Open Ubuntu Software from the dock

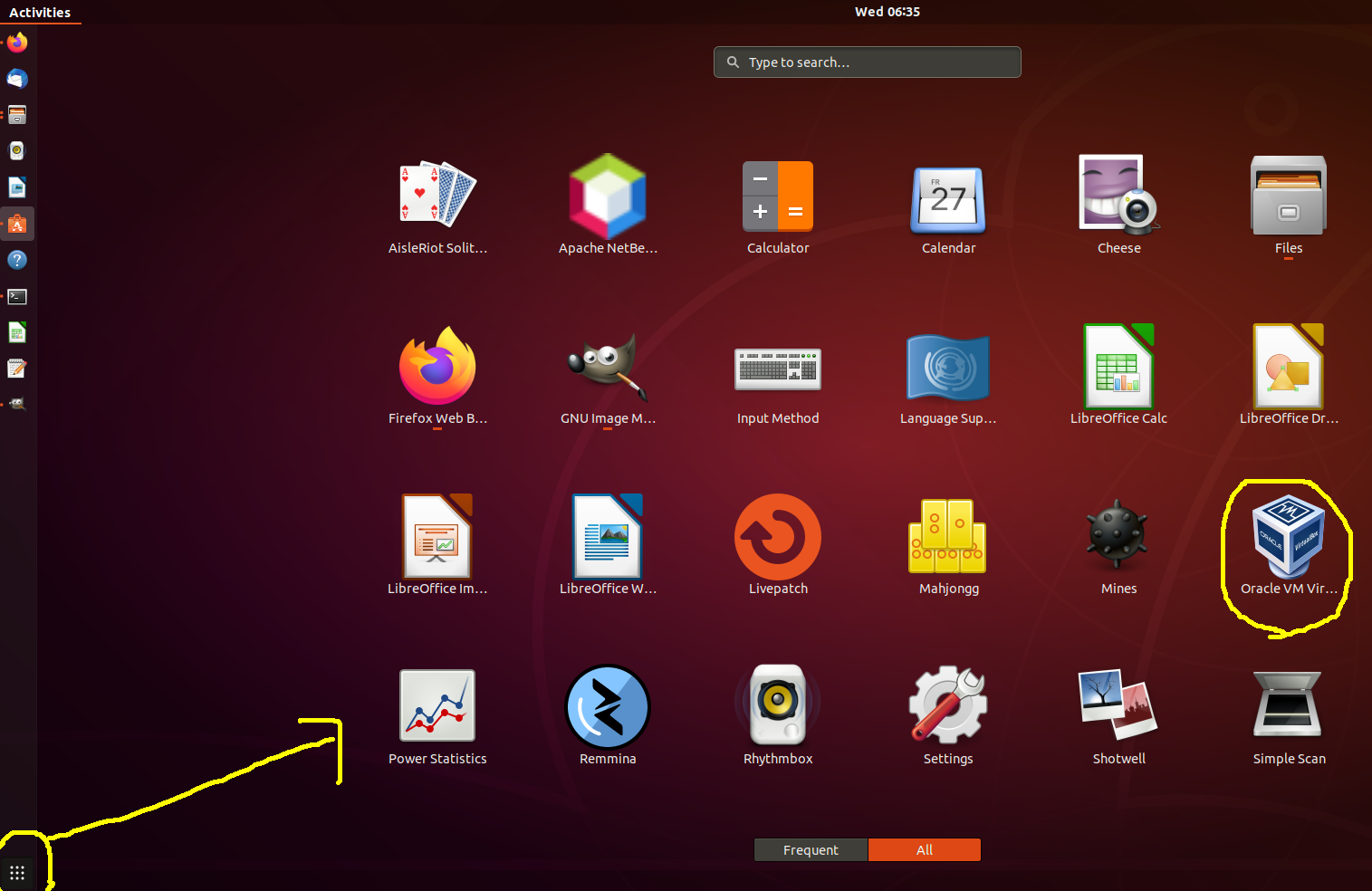click(x=17, y=224)
